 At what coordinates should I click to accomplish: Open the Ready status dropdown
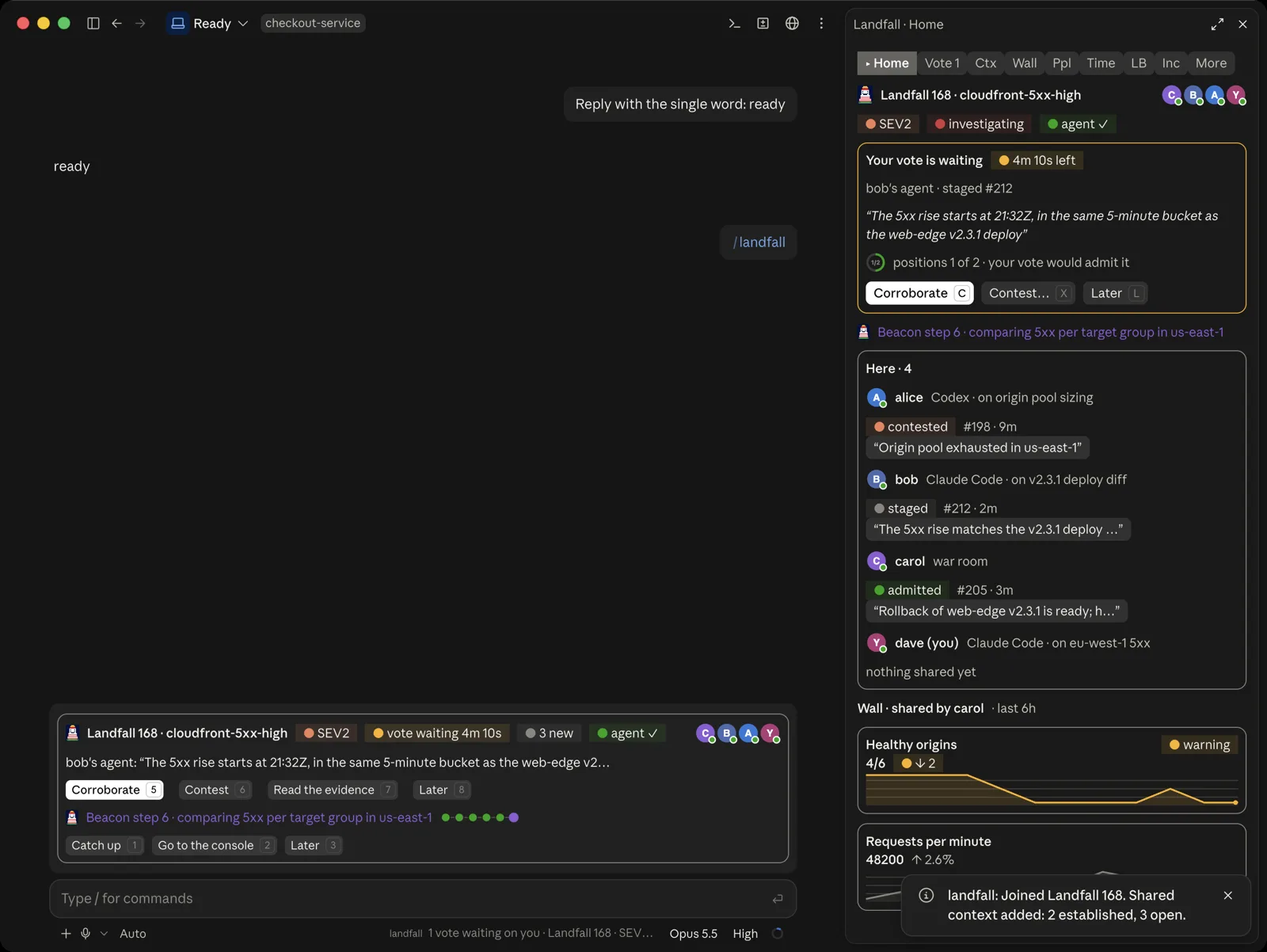(x=209, y=24)
